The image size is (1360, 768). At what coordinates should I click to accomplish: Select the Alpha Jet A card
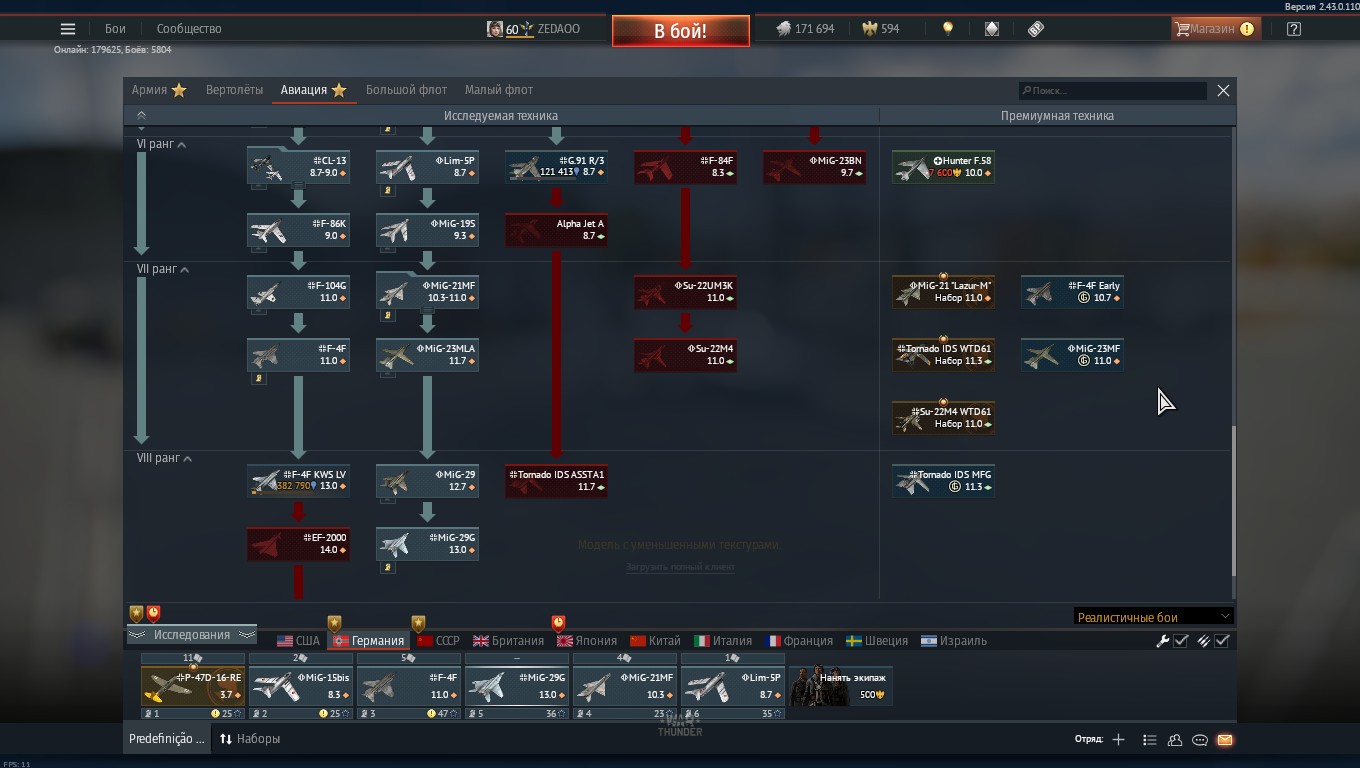tap(556, 230)
